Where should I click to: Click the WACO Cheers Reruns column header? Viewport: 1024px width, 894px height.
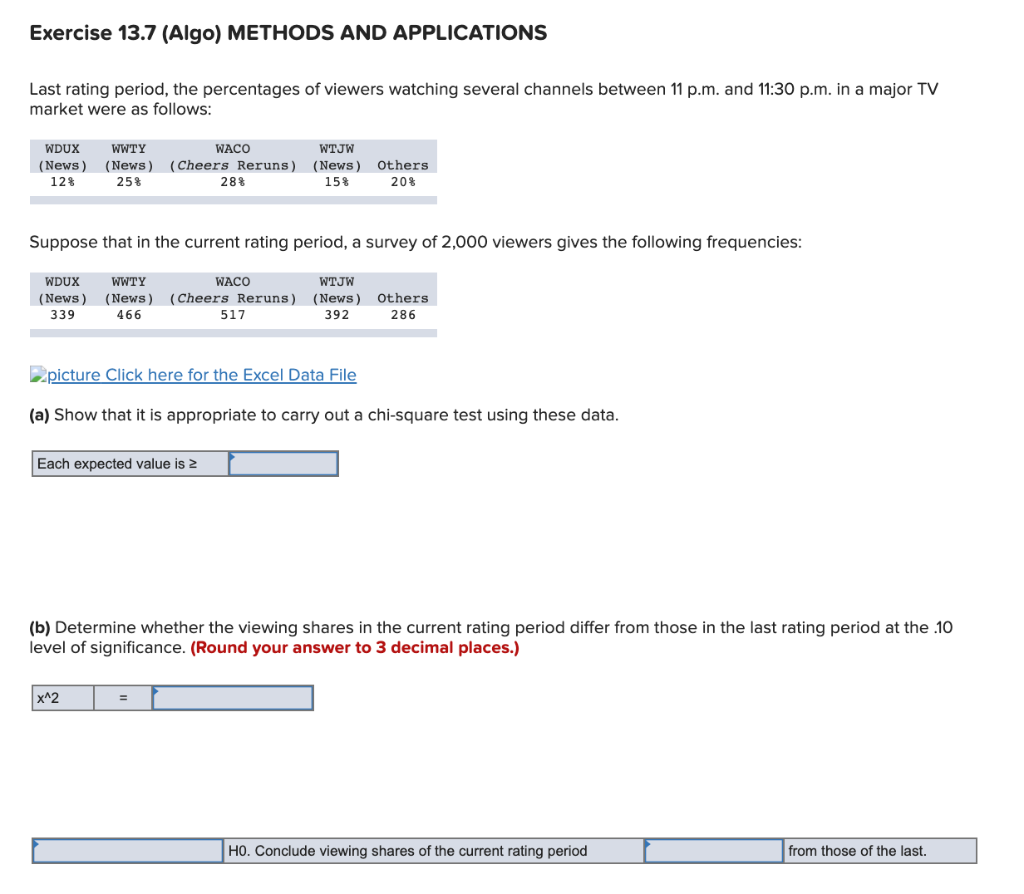pos(232,156)
